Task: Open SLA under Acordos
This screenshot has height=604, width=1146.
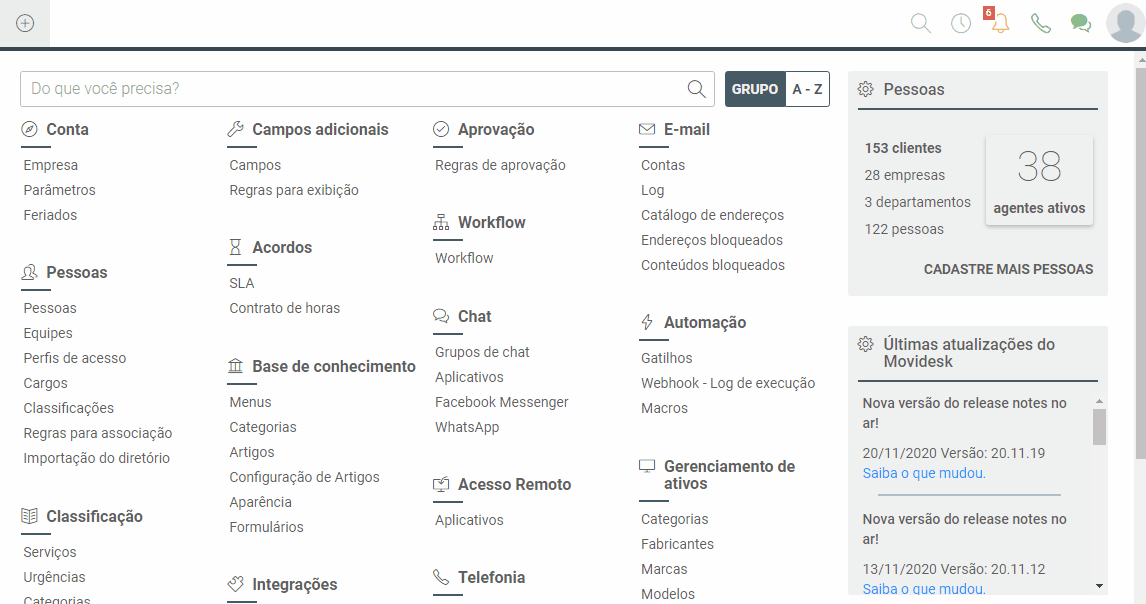Action: [242, 283]
